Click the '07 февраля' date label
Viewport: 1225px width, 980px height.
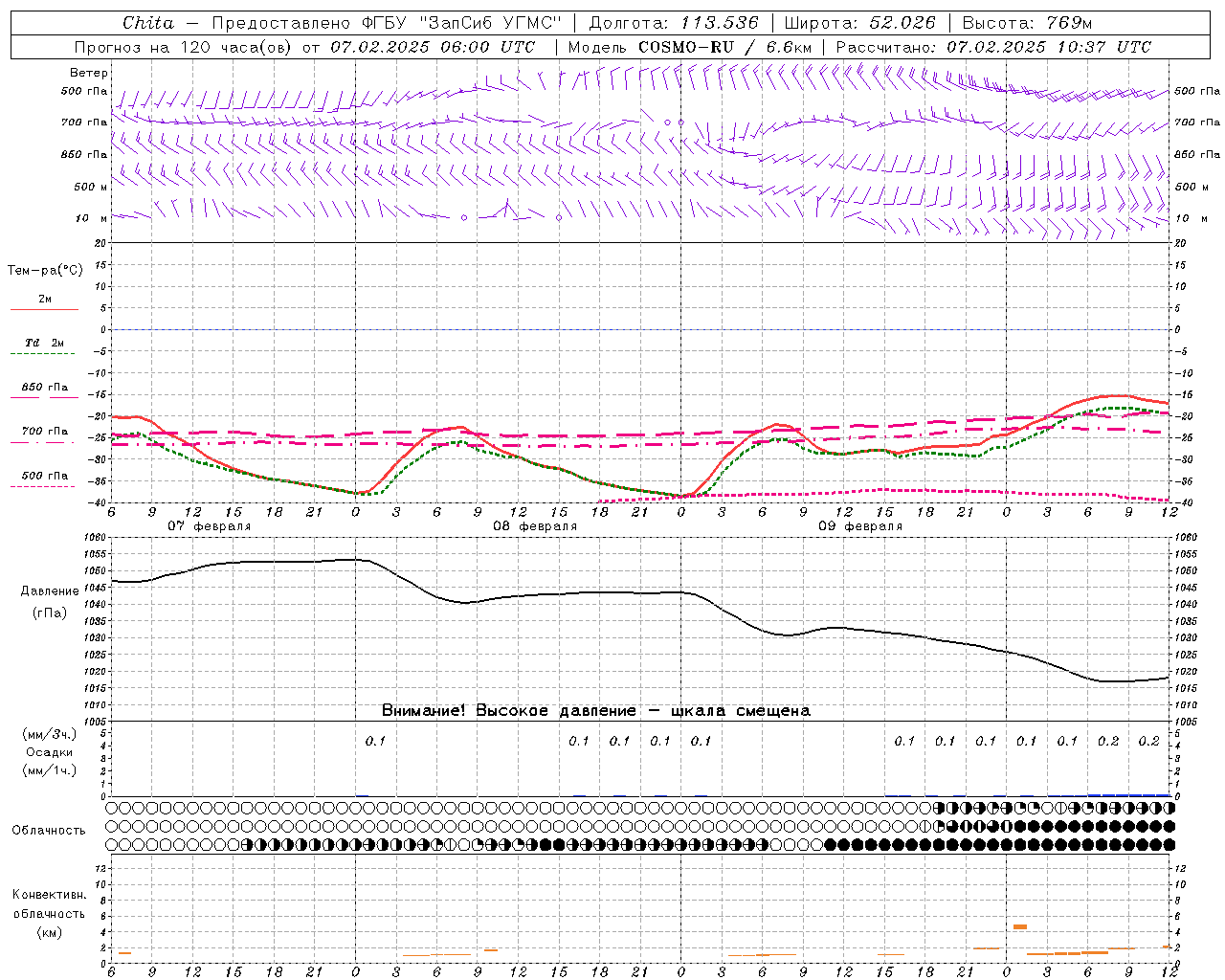pos(210,526)
